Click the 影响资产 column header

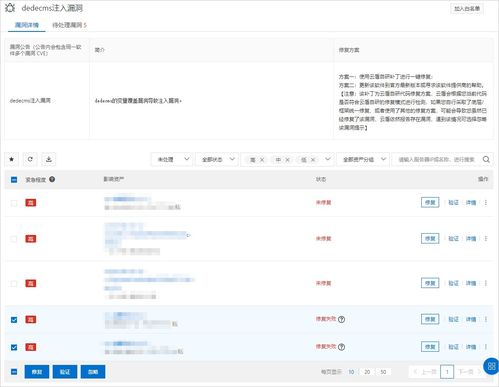click(x=114, y=179)
